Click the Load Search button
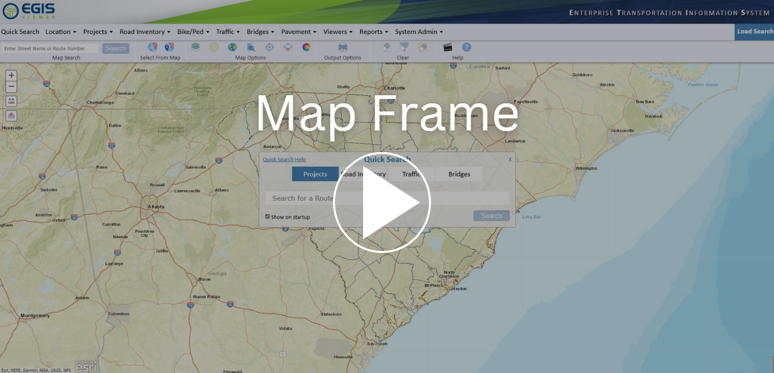Screen dimensions: 774x373 click(x=754, y=32)
